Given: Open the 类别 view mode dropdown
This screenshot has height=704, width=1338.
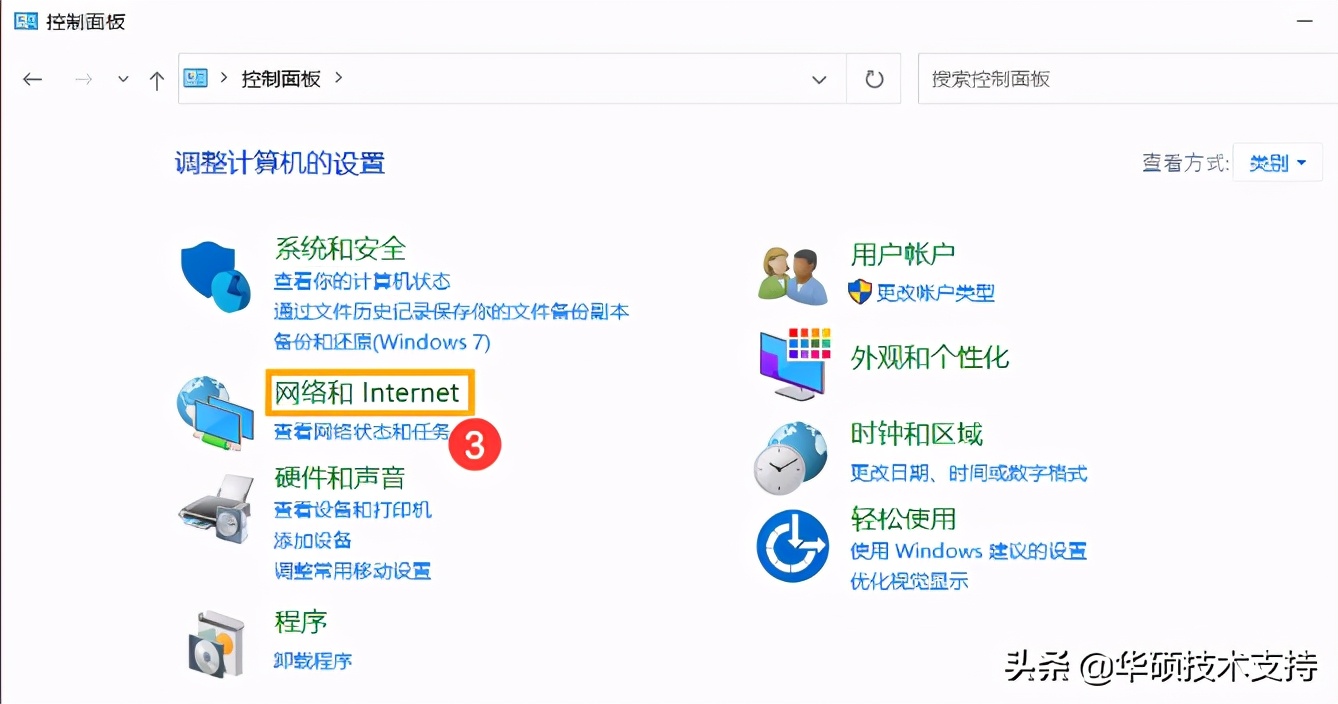Looking at the screenshot, I should [x=1277, y=161].
